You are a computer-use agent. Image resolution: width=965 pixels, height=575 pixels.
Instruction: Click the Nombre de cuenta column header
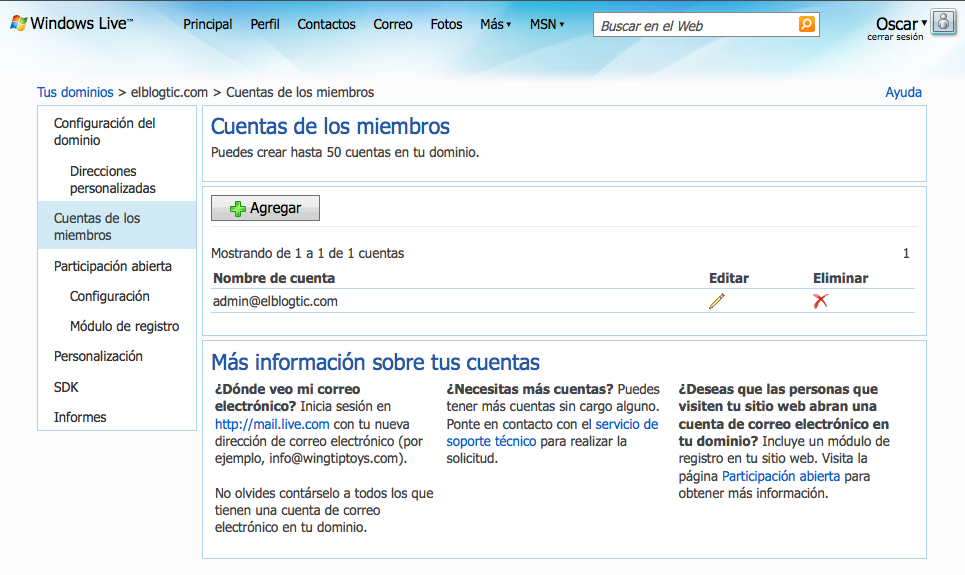(x=274, y=278)
